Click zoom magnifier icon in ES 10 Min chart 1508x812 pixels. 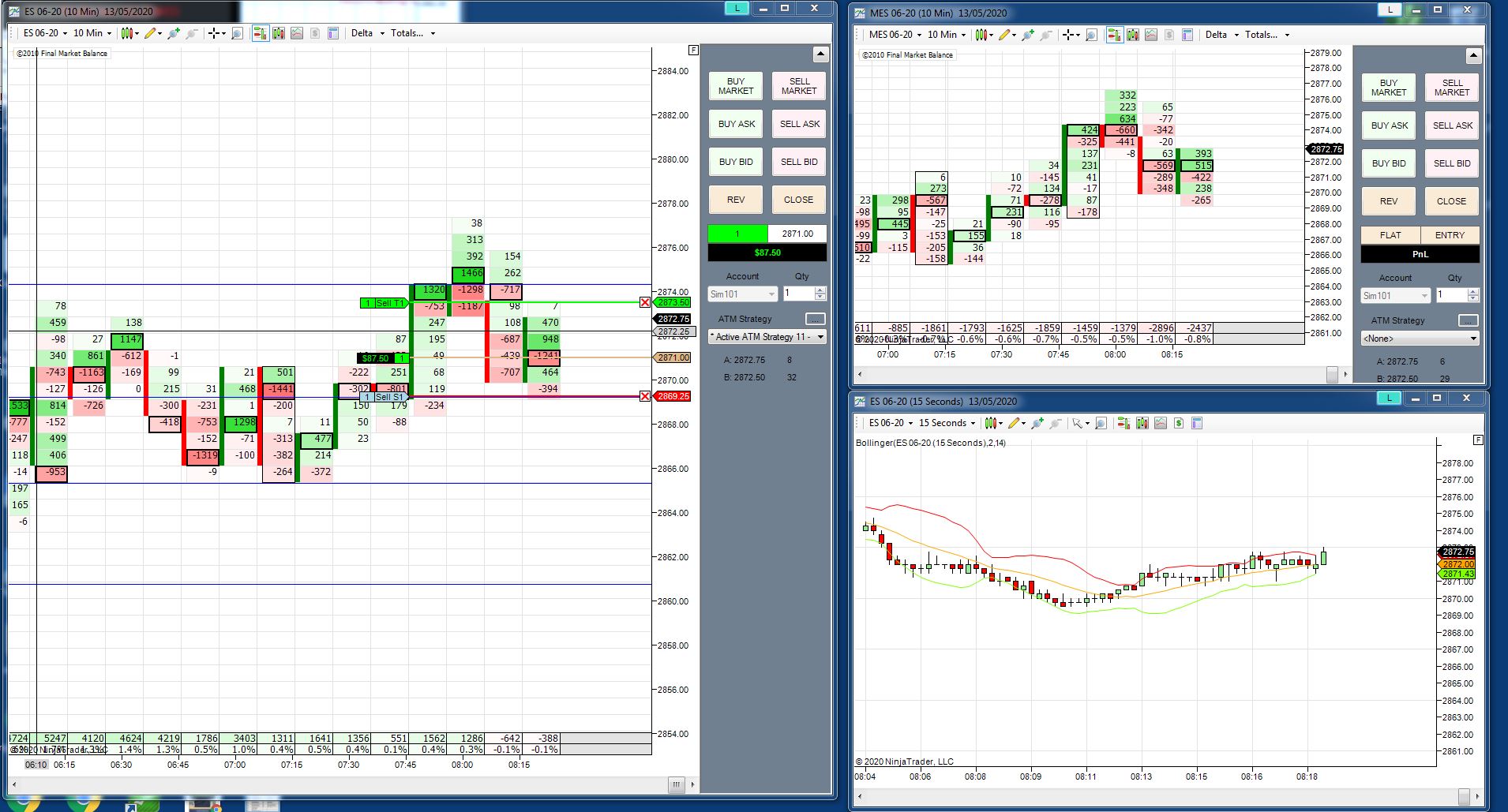237,33
